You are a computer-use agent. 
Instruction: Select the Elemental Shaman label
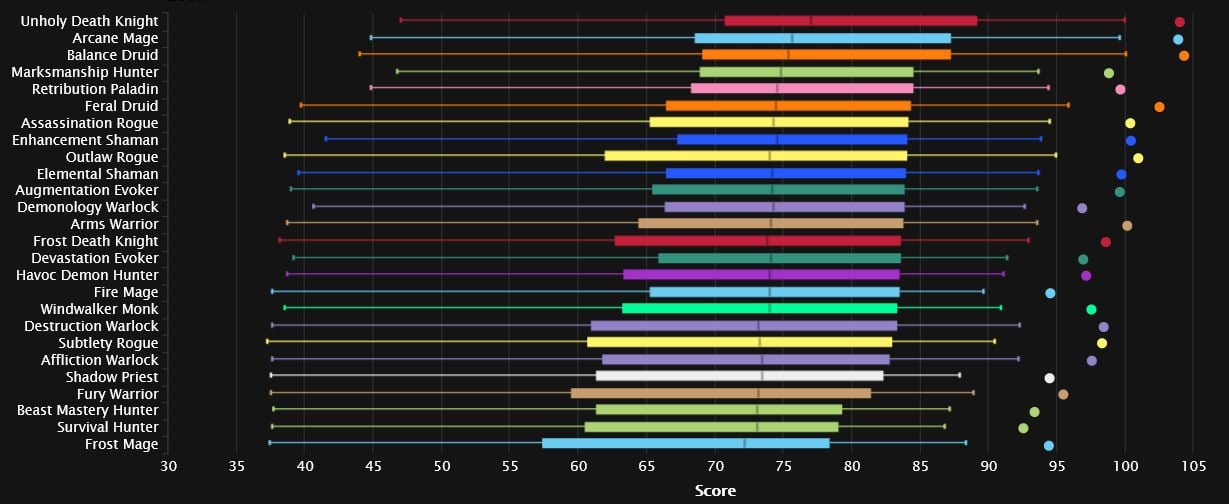tap(98, 174)
